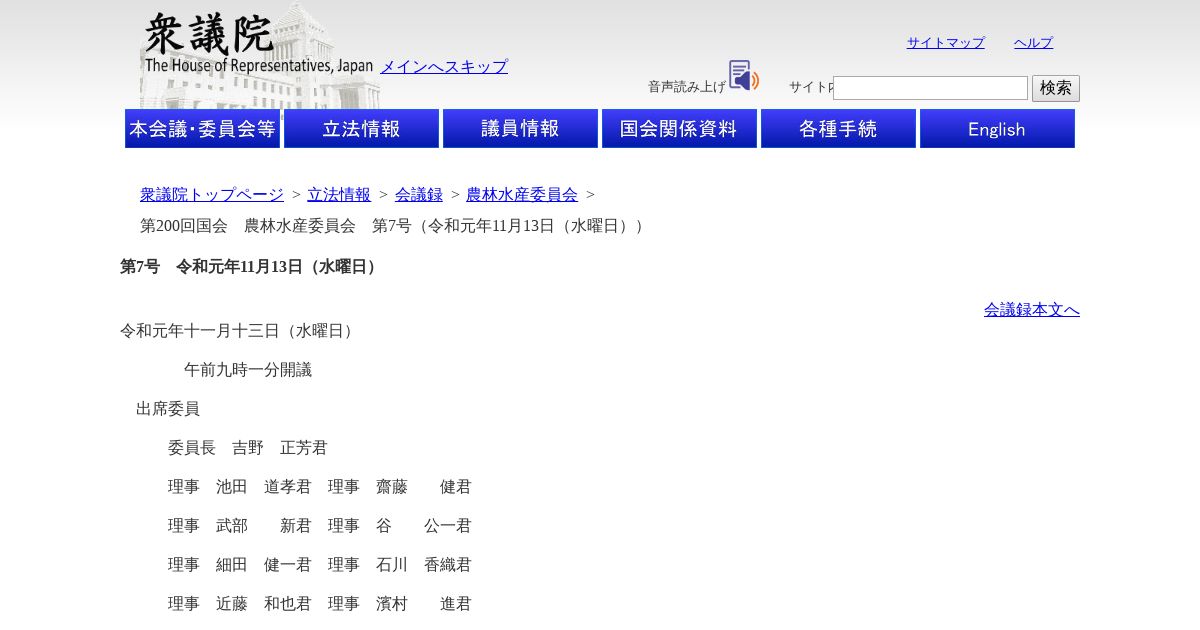Click the name 谷 公一君
The height and width of the screenshot is (630, 1200).
[x=424, y=526]
